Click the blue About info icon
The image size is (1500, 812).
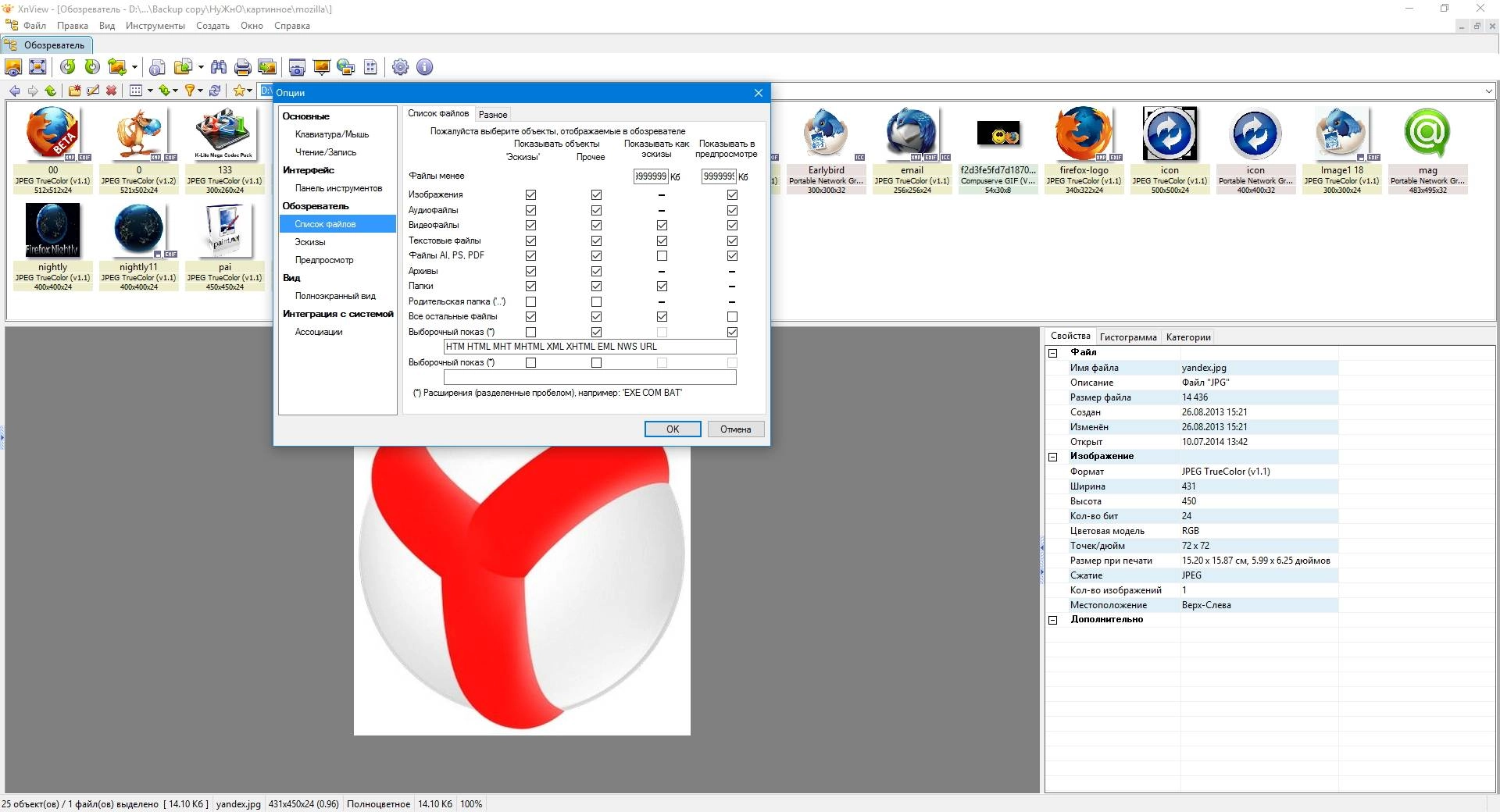coord(424,67)
